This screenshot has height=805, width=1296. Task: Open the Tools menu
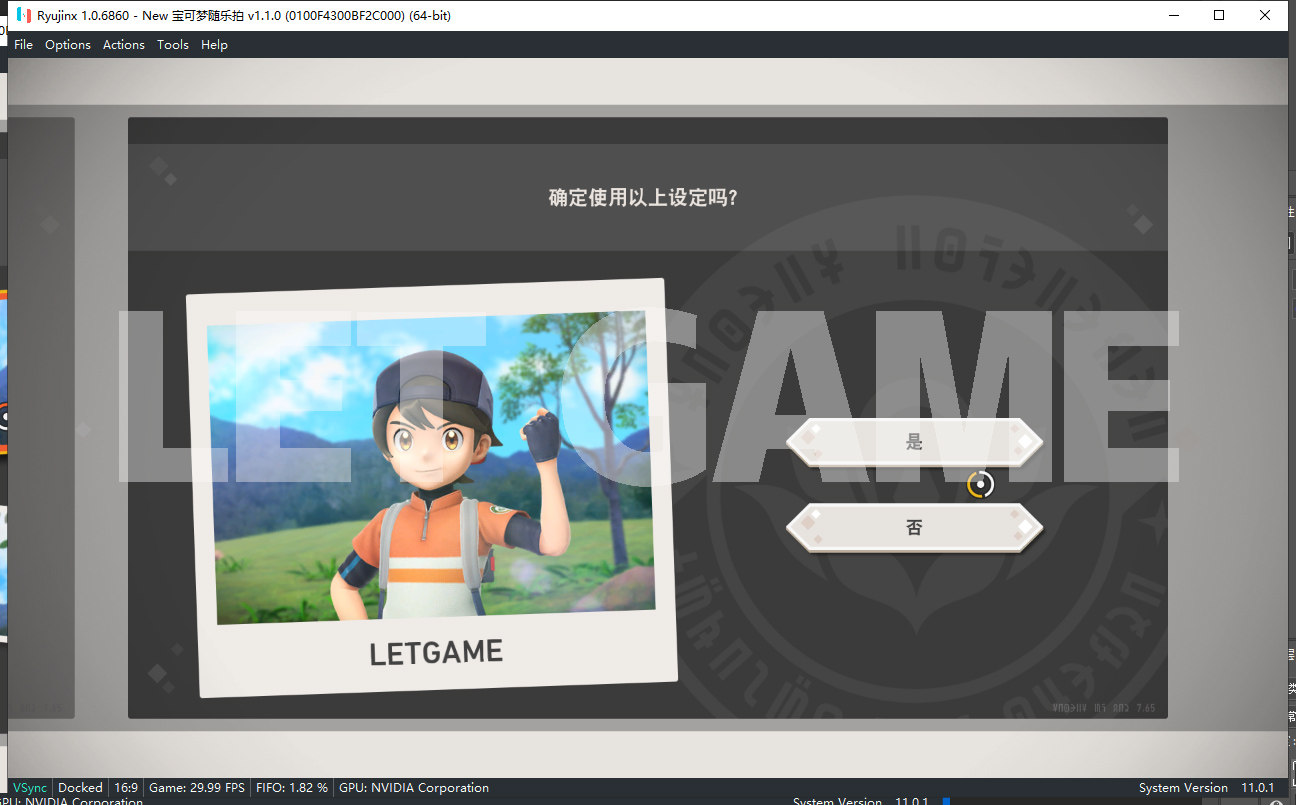click(173, 45)
